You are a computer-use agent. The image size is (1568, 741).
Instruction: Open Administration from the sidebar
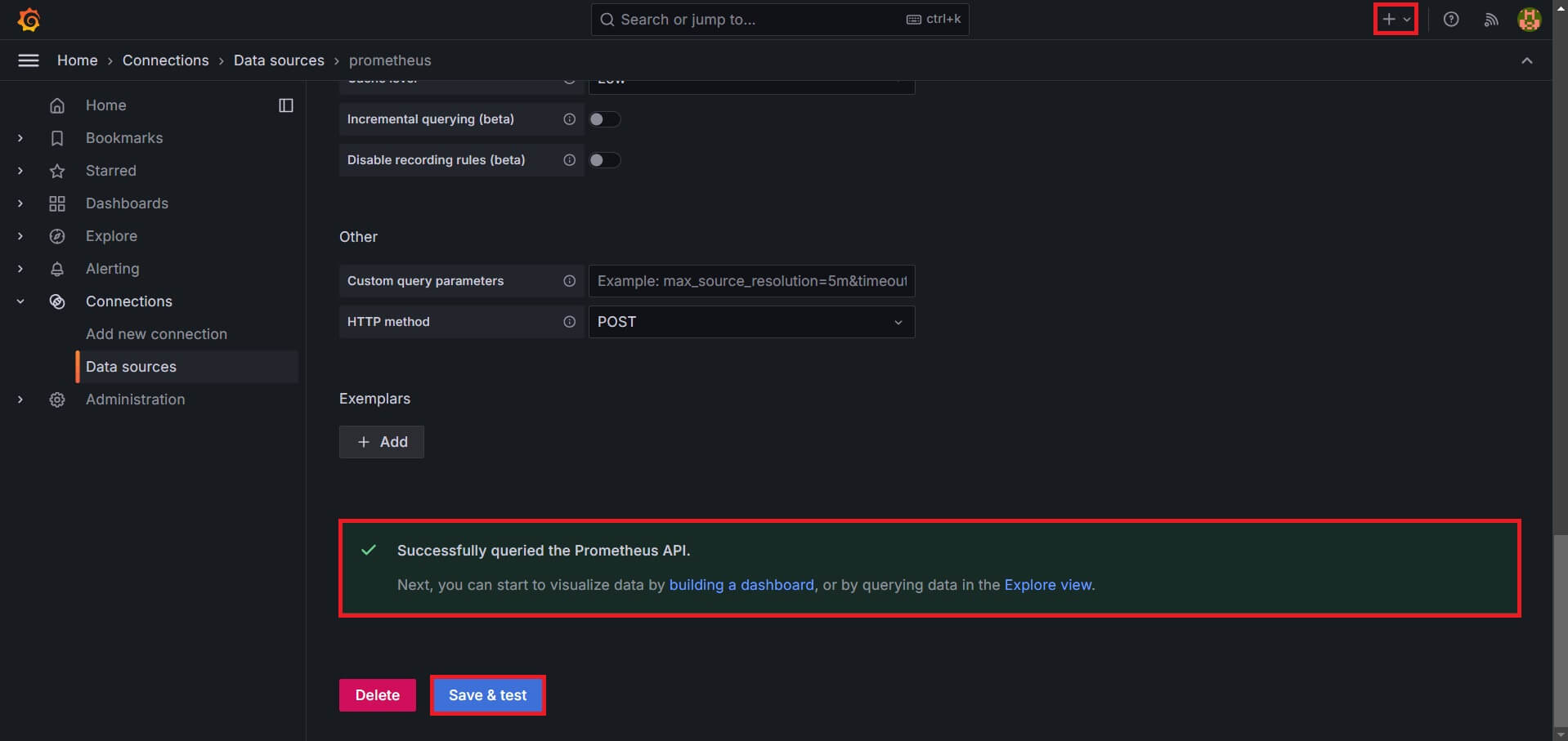tap(135, 400)
